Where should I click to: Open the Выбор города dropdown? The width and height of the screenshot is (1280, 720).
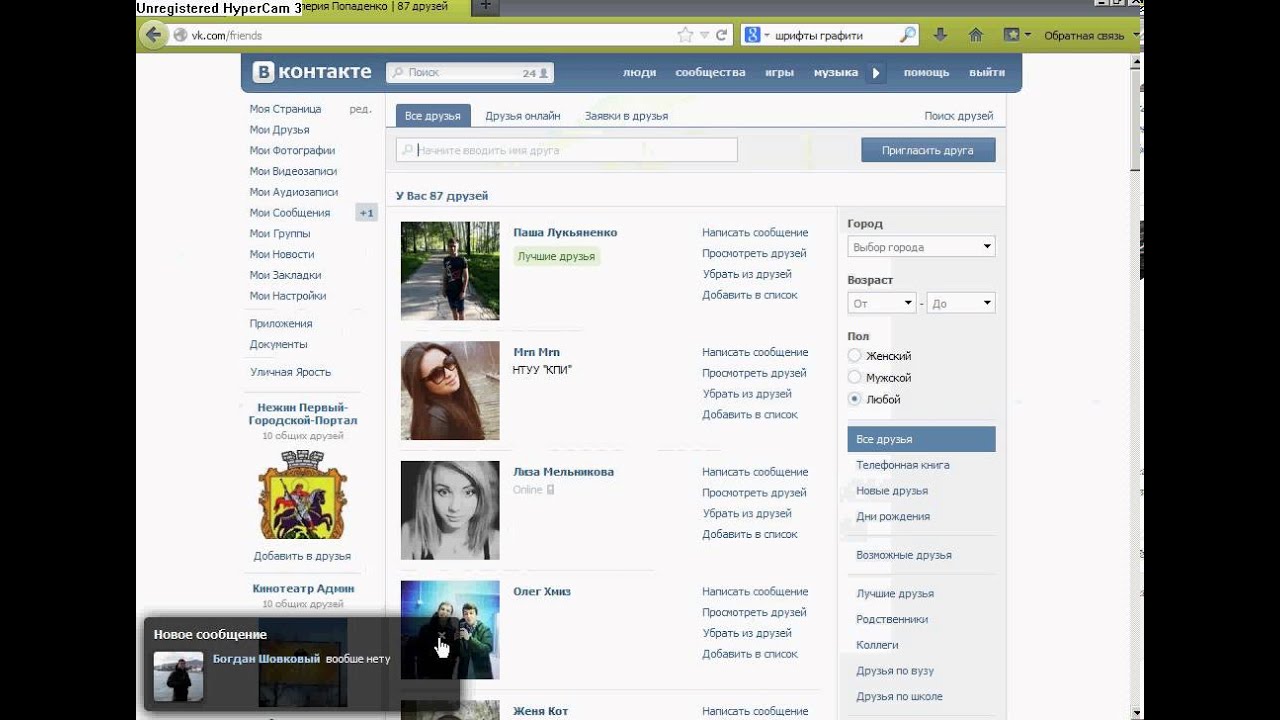pos(921,246)
